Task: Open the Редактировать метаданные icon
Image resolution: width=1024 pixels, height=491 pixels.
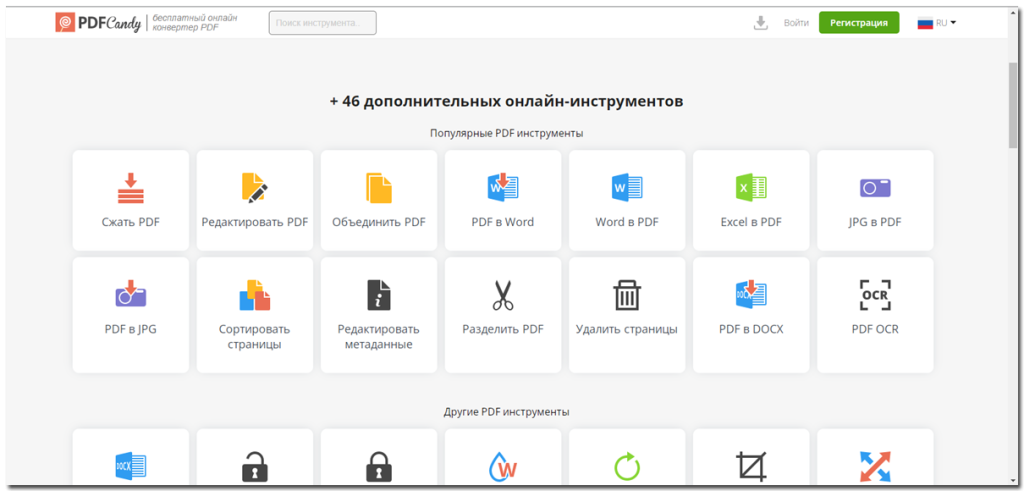Action: pos(379,295)
